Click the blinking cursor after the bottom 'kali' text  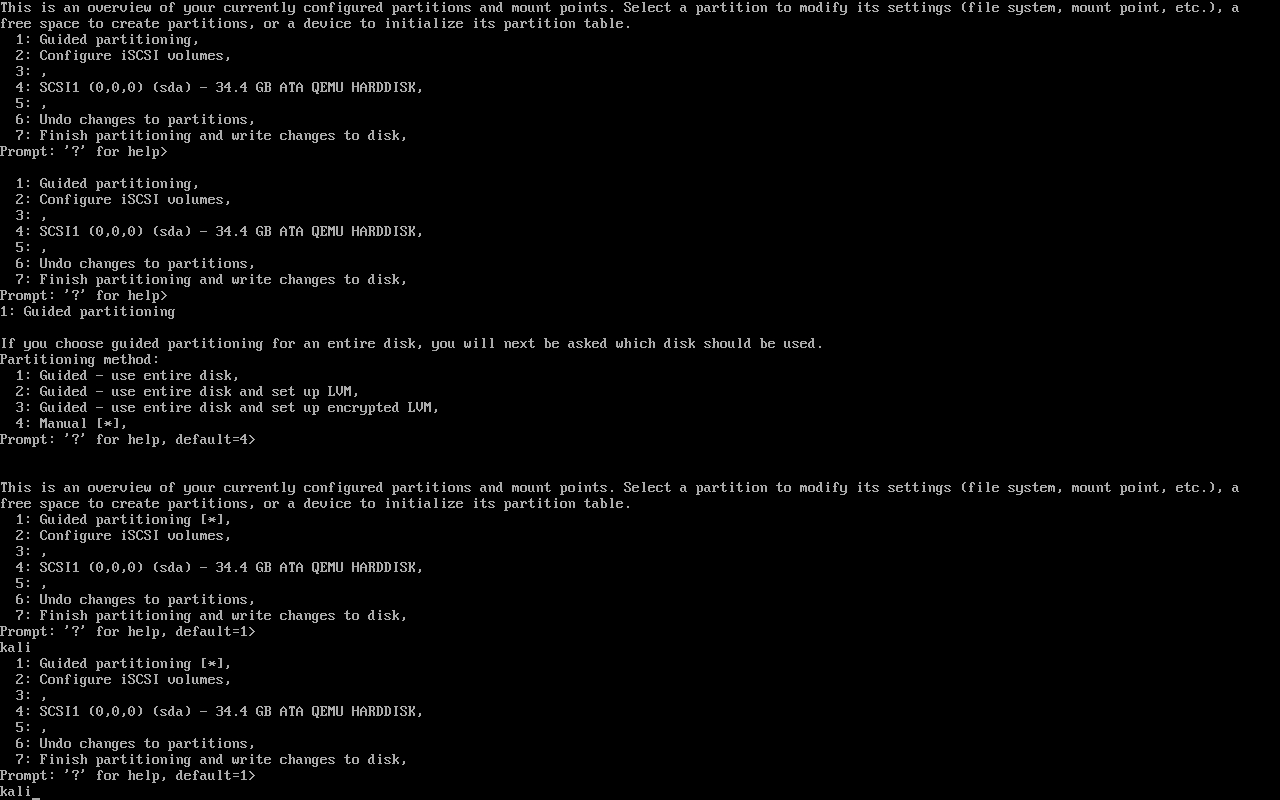(x=36, y=792)
